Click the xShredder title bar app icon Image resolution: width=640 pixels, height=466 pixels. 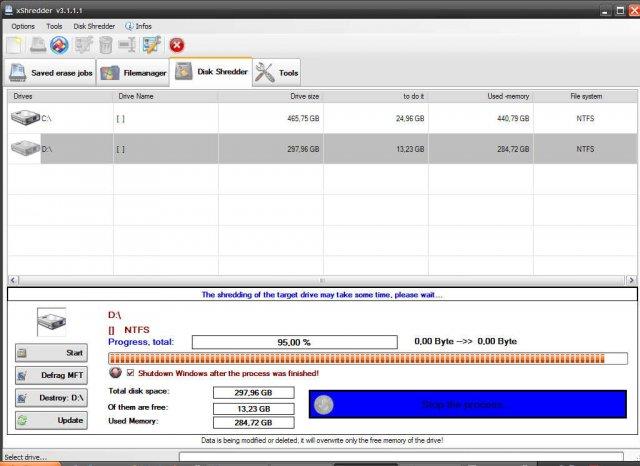[8, 9]
